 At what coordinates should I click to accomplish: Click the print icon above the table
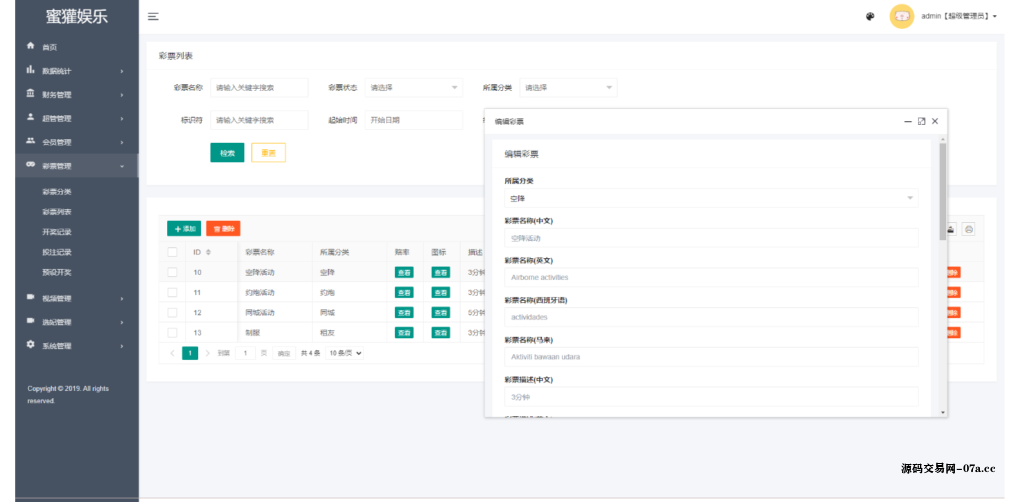coord(969,229)
